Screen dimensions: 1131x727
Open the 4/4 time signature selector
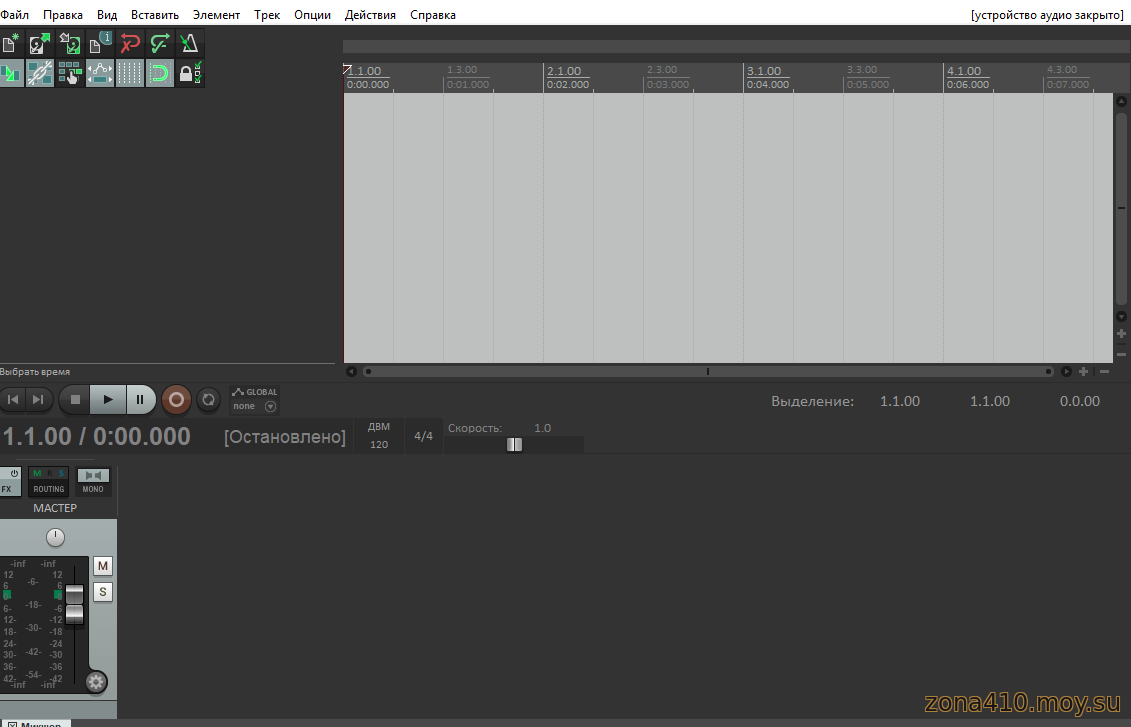point(424,436)
